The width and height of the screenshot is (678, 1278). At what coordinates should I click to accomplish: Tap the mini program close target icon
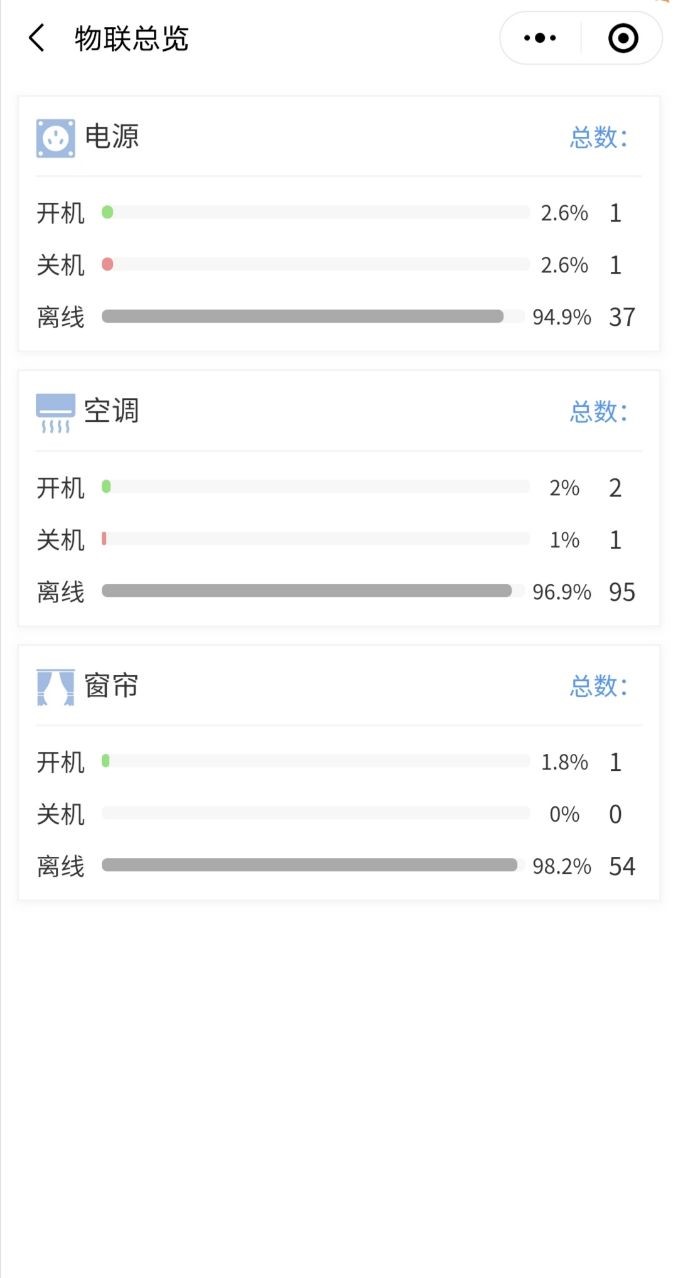point(622,39)
